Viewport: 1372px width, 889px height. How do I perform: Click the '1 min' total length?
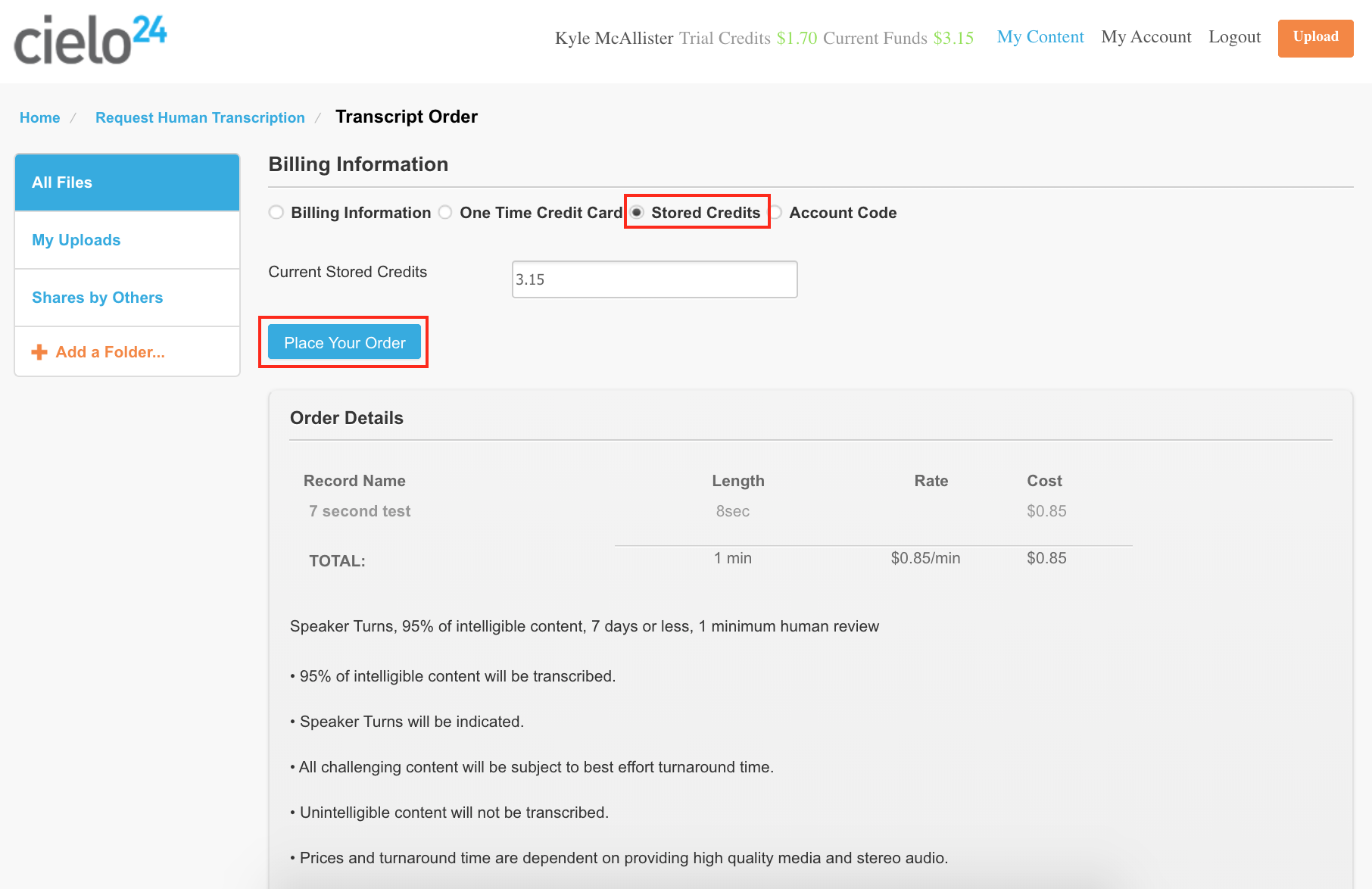[733, 558]
